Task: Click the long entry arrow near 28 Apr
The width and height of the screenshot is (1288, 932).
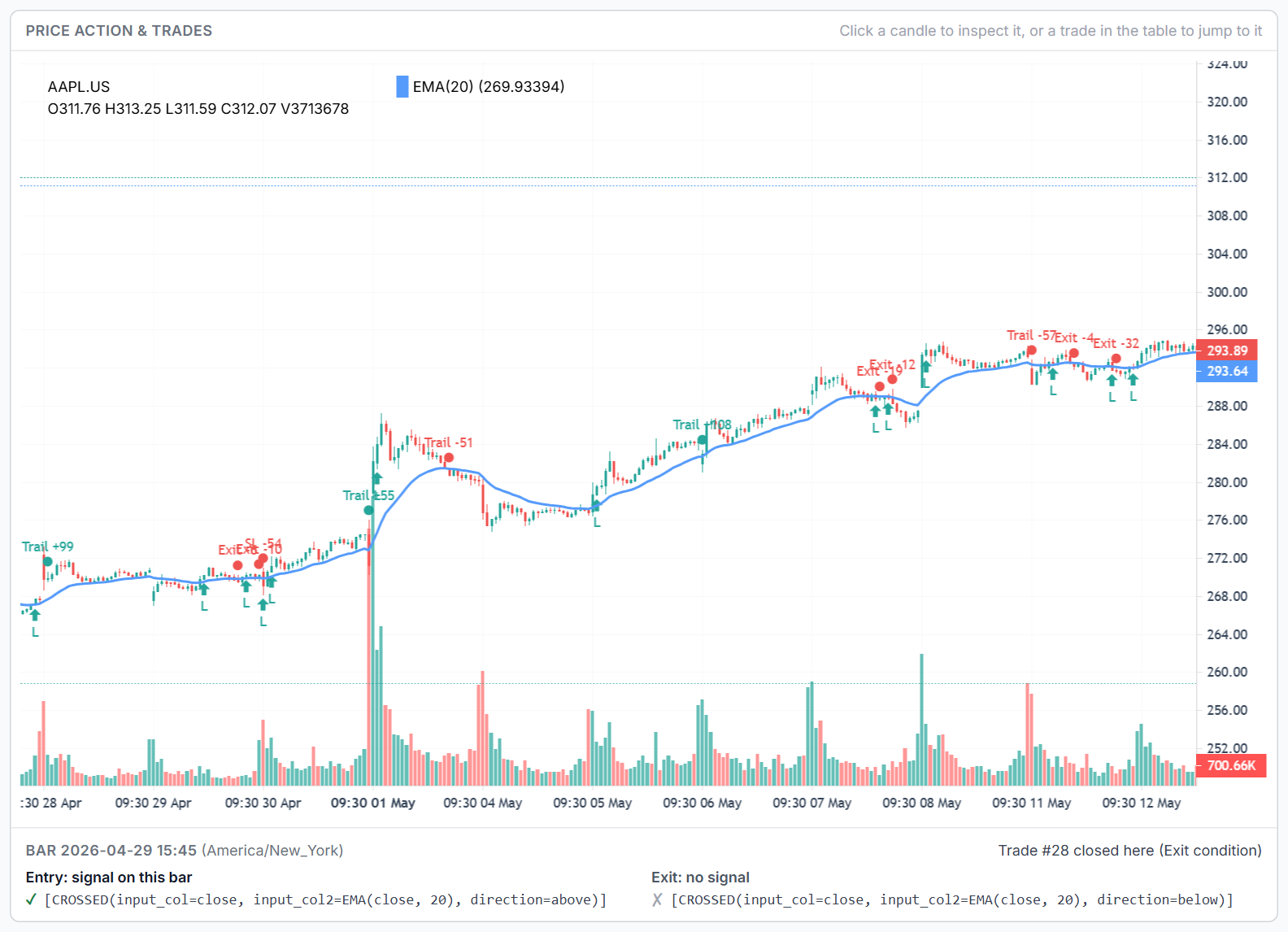Action: (35, 616)
